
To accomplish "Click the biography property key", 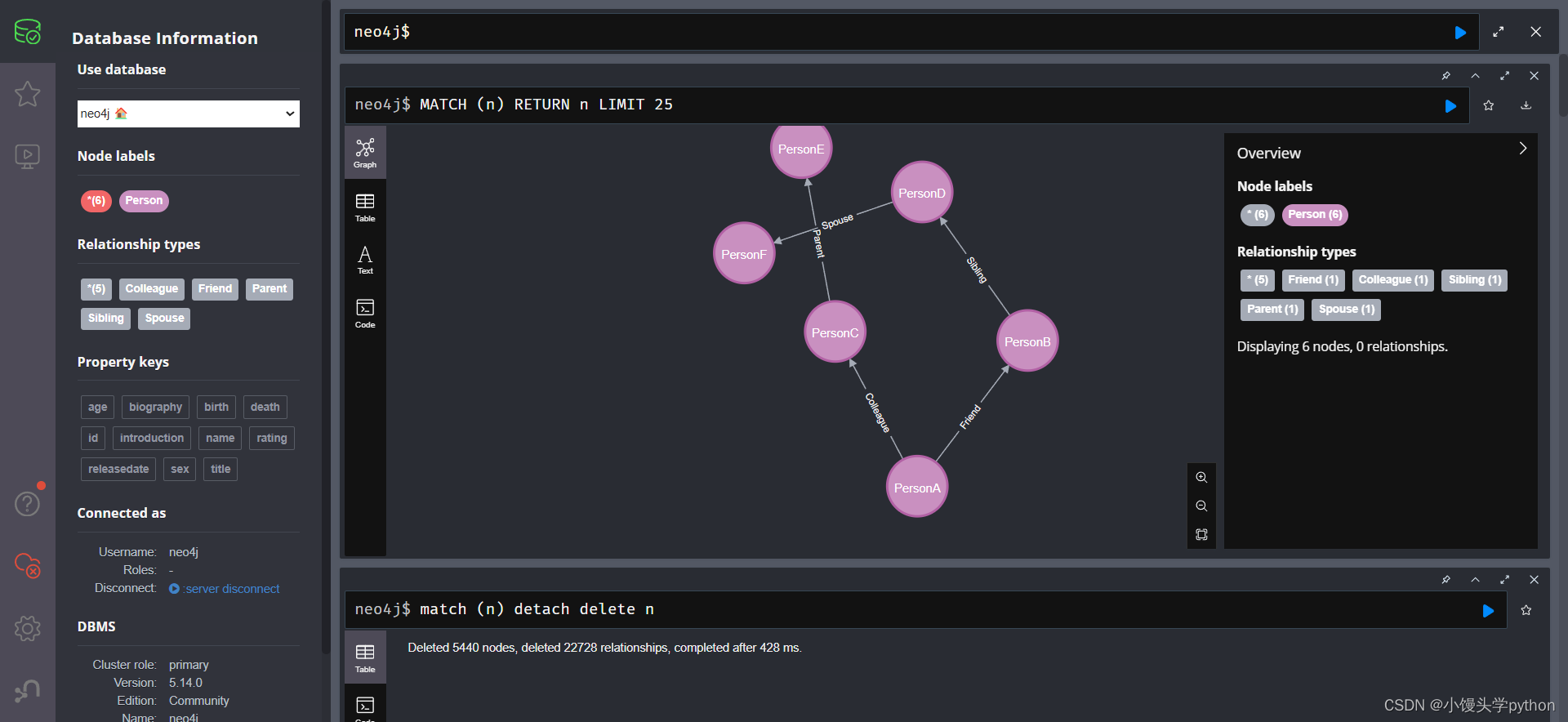I will [155, 408].
